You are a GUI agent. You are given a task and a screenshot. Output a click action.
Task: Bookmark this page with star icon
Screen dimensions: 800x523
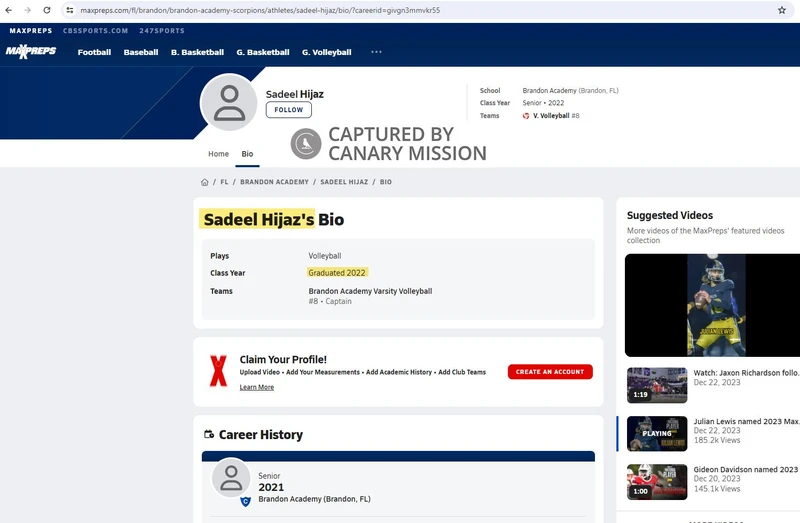pos(781,10)
